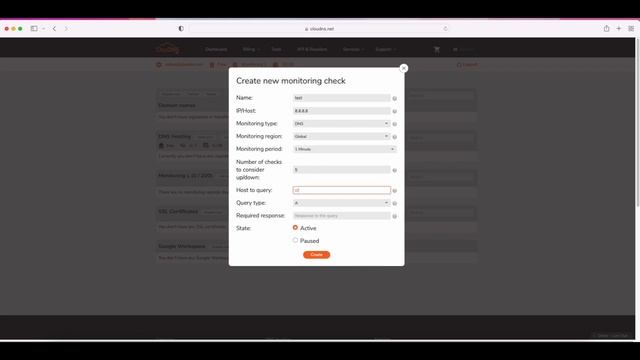Click the Safari address bar
This screenshot has height=360, width=640.
[x=319, y=29]
